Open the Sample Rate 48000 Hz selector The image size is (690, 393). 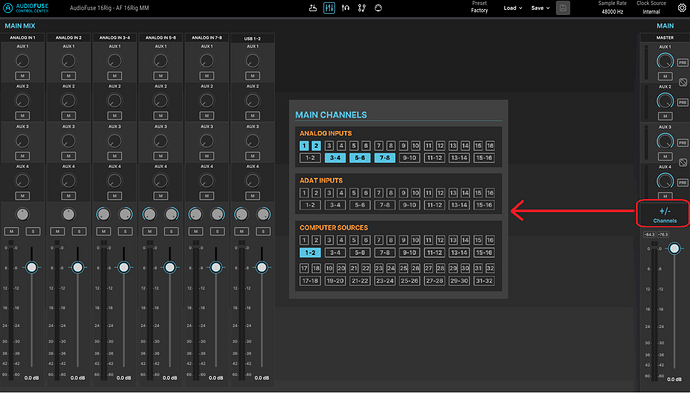pos(612,8)
